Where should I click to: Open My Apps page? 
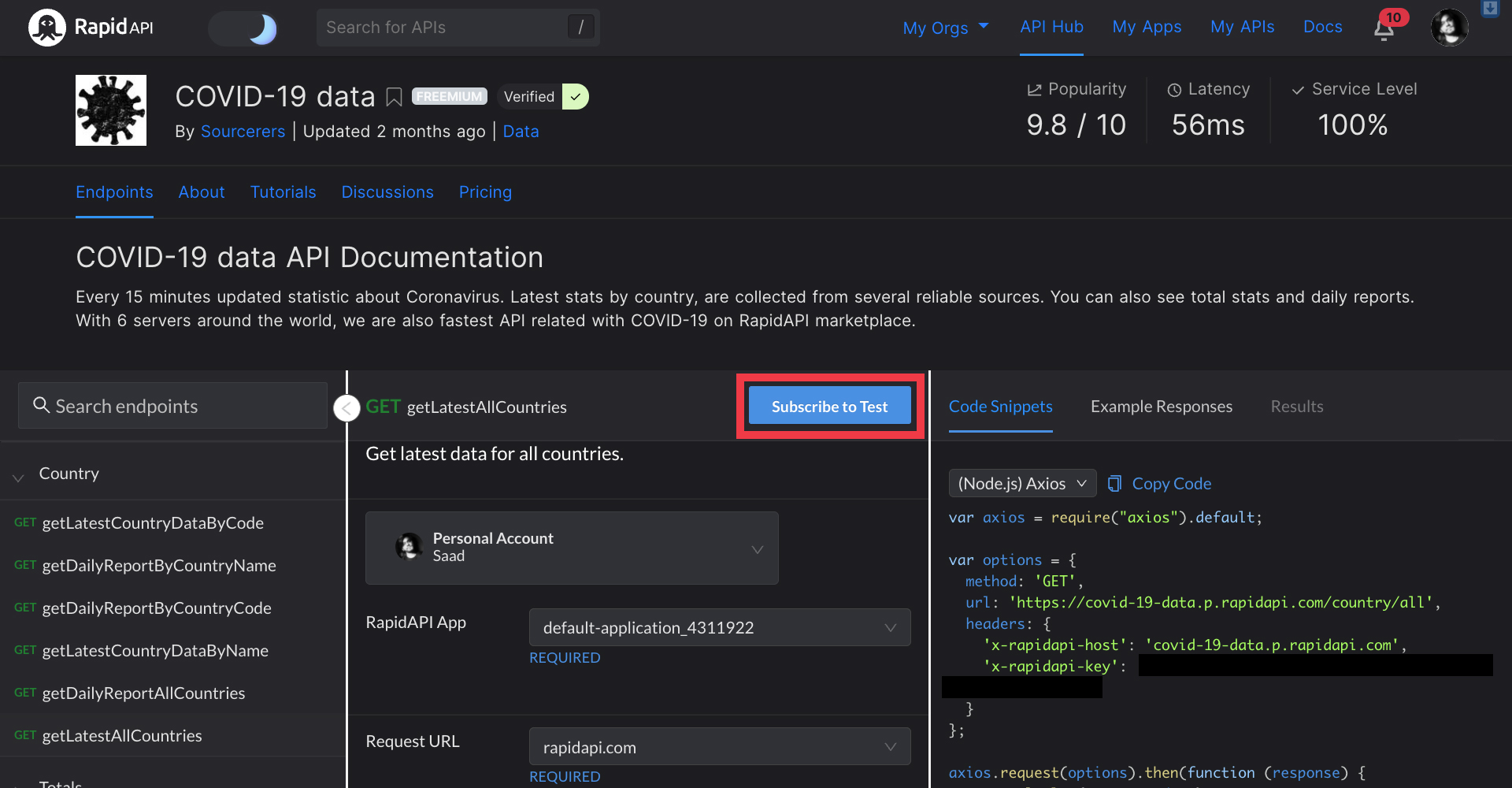pyautogui.click(x=1147, y=27)
